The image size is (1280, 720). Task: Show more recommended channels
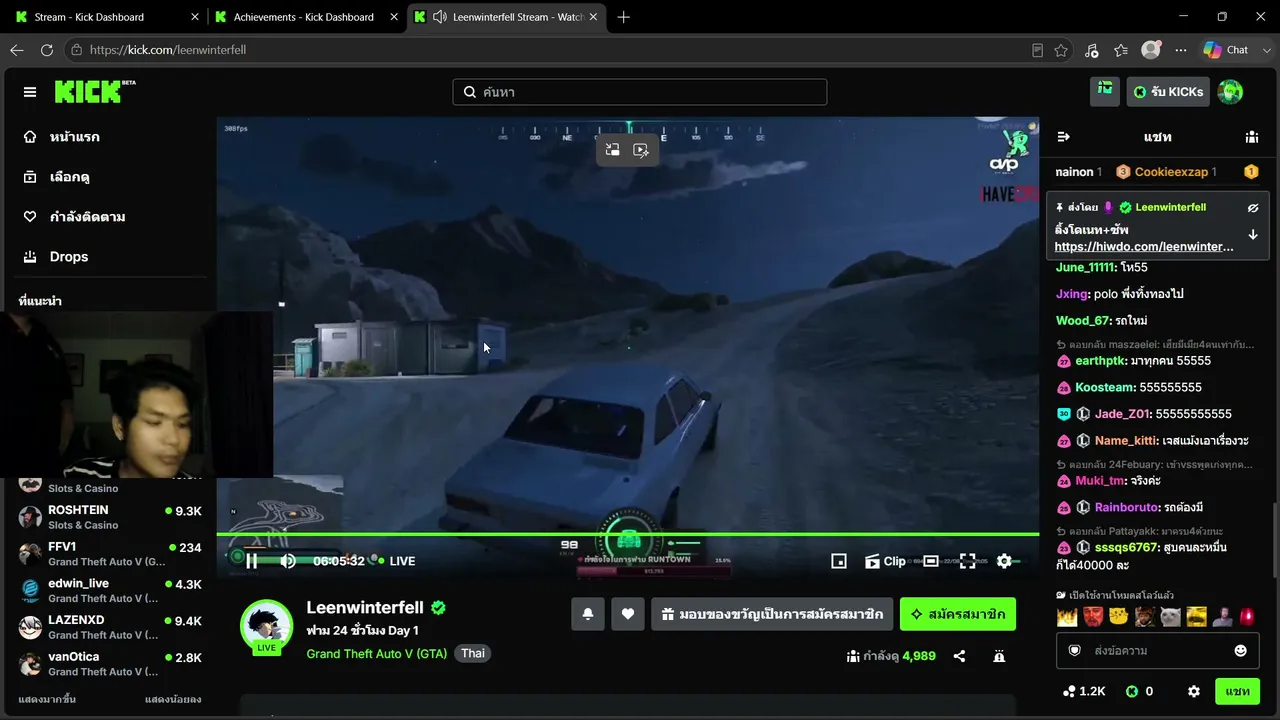coord(47,699)
